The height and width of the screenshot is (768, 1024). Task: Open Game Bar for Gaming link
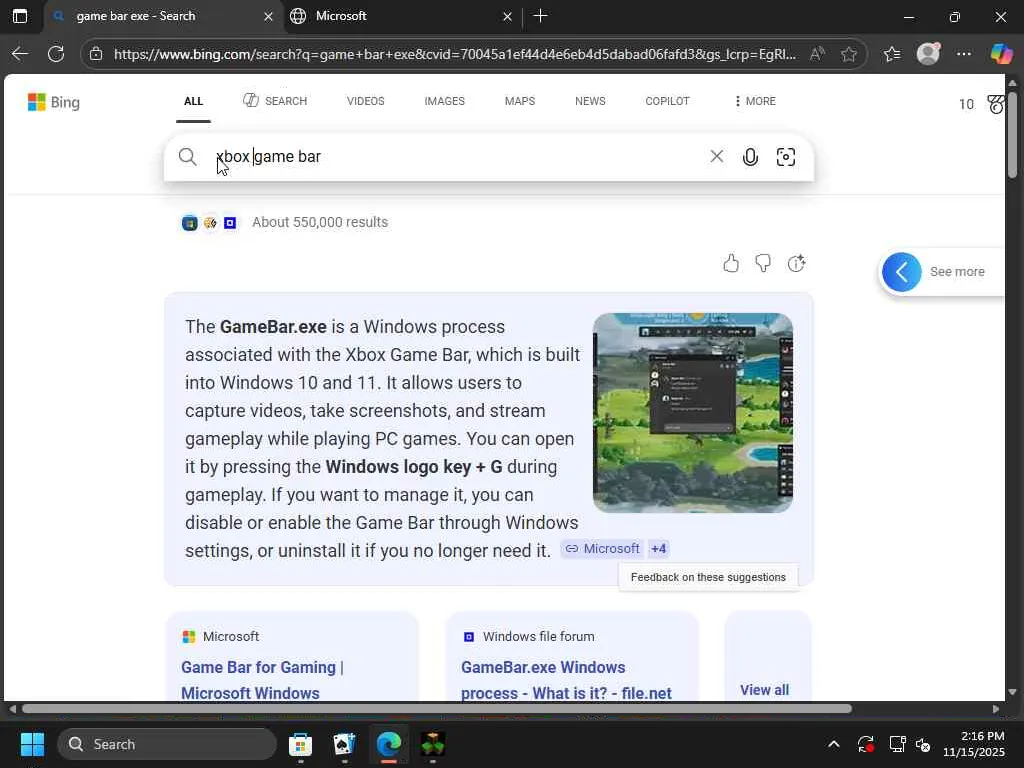262,680
